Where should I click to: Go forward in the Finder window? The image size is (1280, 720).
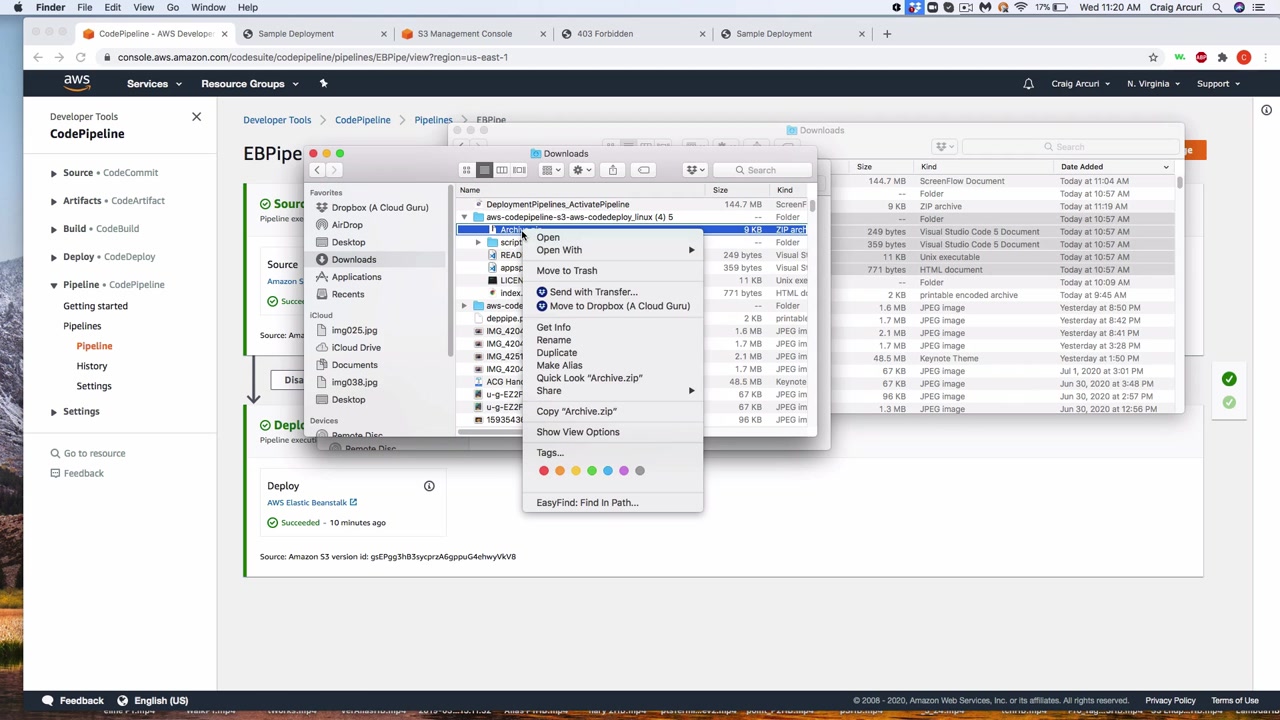(334, 170)
